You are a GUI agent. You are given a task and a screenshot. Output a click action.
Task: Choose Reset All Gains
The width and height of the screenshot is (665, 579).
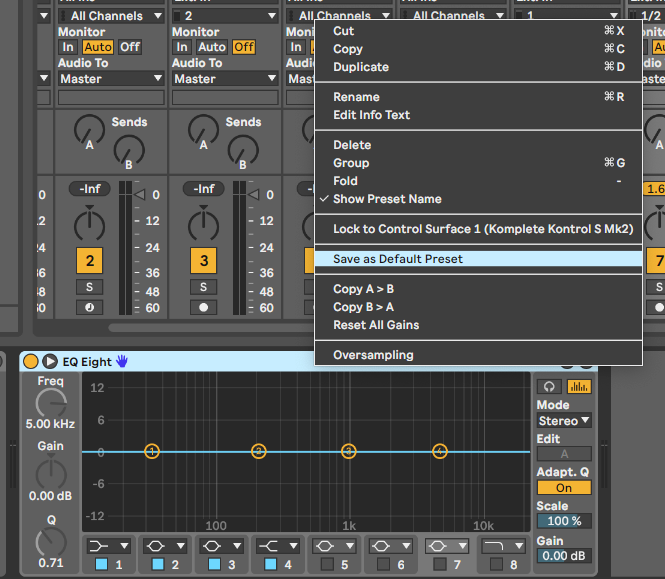478,325
